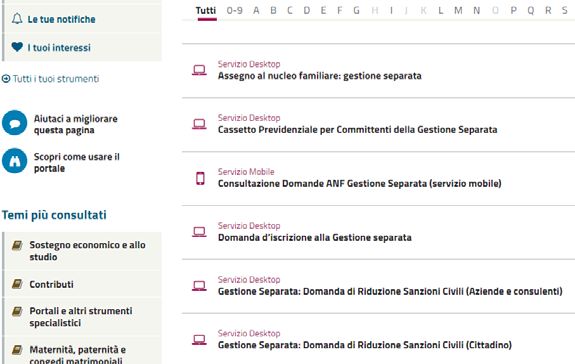Click Servizio Desktop label above Cassetto Previdenziale
The height and width of the screenshot is (364, 575).
249,118
